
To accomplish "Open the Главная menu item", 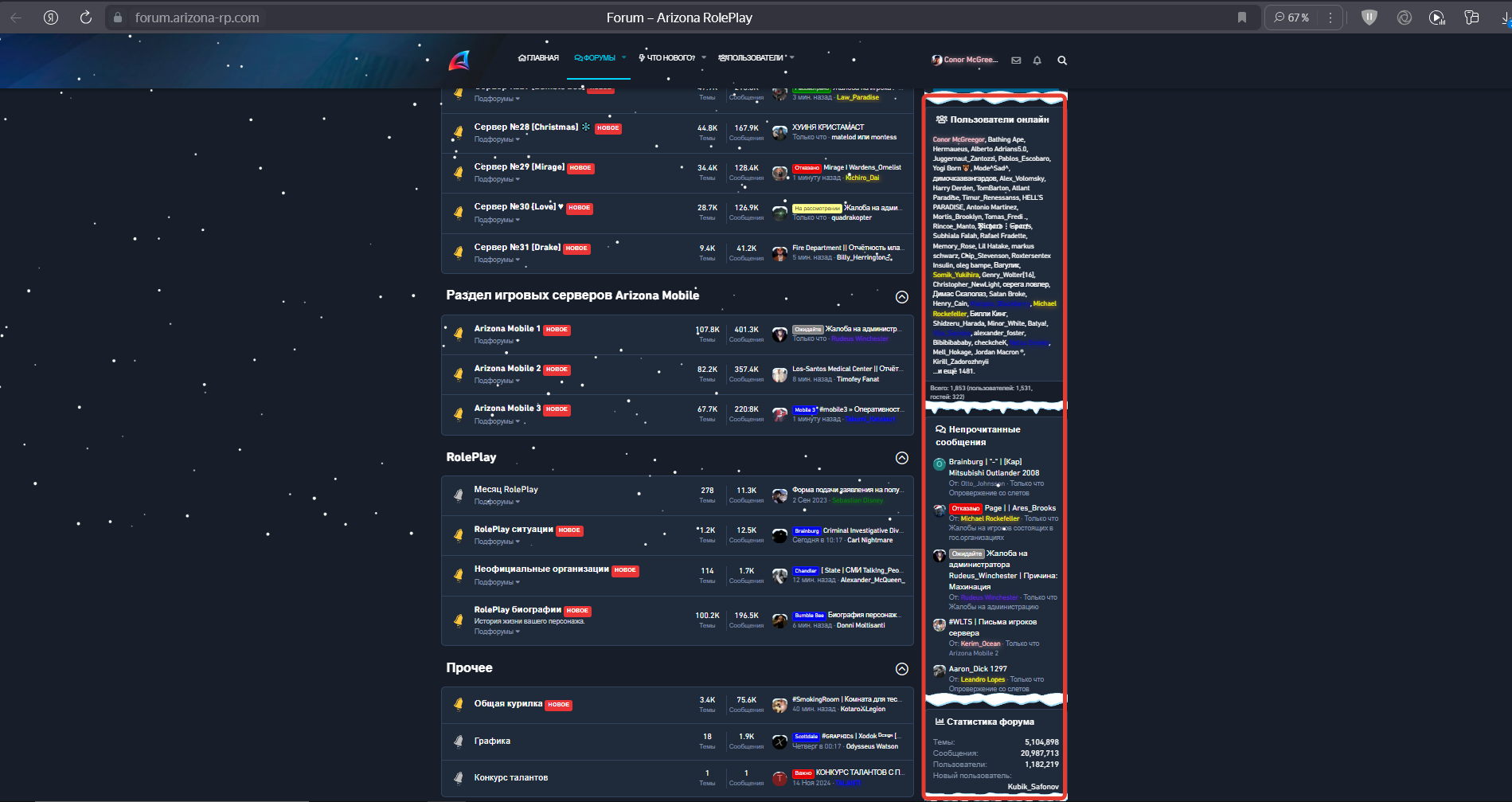I will 538,58.
